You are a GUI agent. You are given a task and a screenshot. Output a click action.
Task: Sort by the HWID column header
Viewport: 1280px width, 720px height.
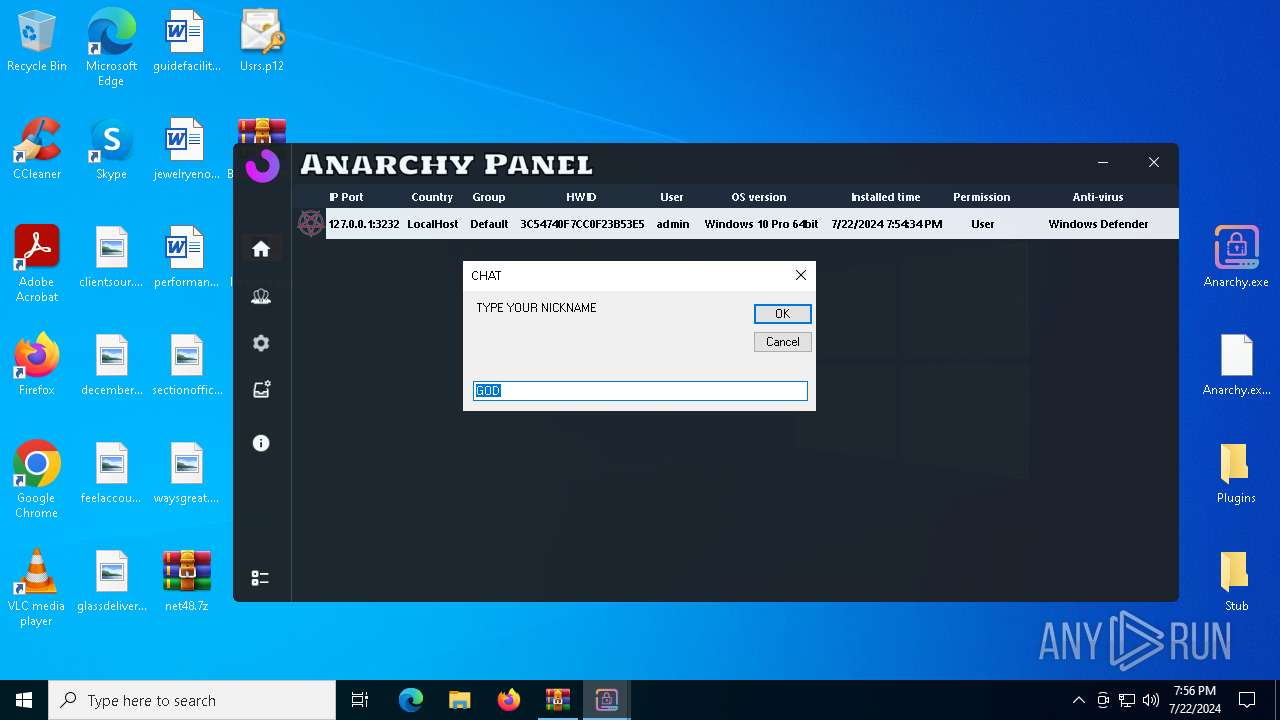point(581,197)
